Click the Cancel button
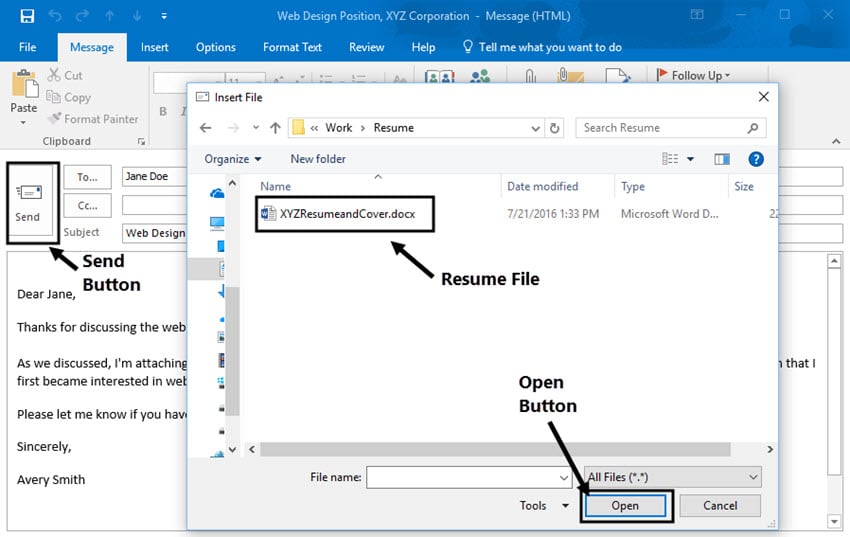 720,506
